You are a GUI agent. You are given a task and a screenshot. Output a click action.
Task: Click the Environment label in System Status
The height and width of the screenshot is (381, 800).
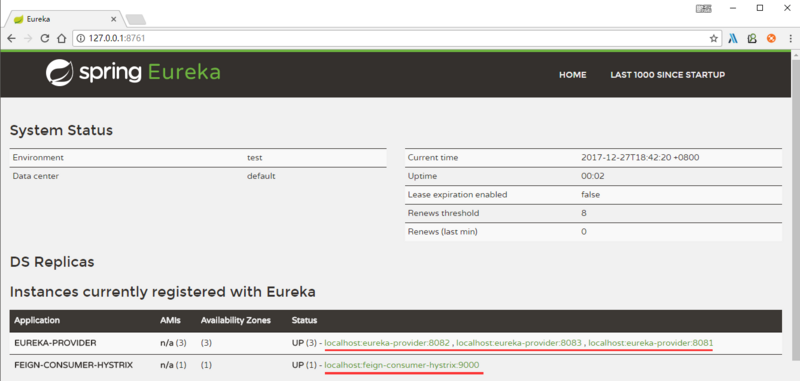pyautogui.click(x=38, y=158)
